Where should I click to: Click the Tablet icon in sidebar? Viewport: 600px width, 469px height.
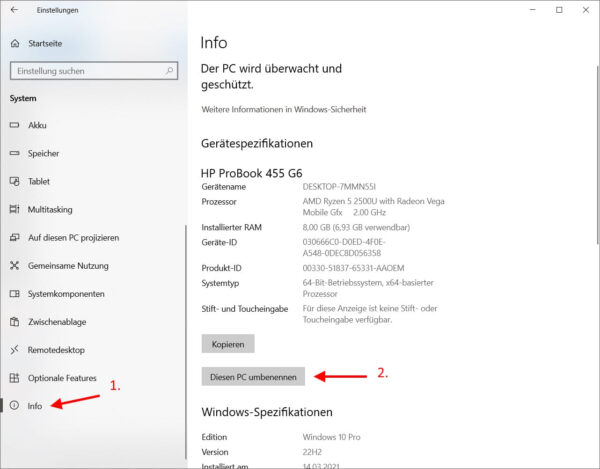pyautogui.click(x=14, y=181)
